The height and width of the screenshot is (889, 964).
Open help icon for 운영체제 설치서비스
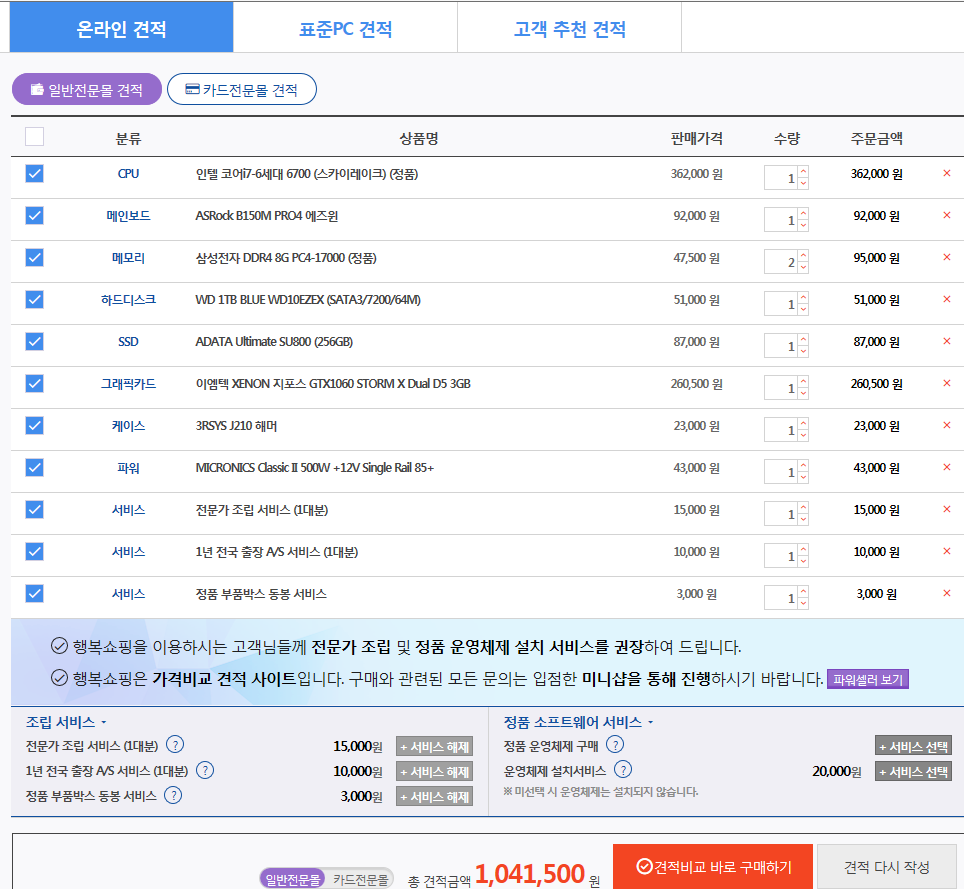click(623, 770)
